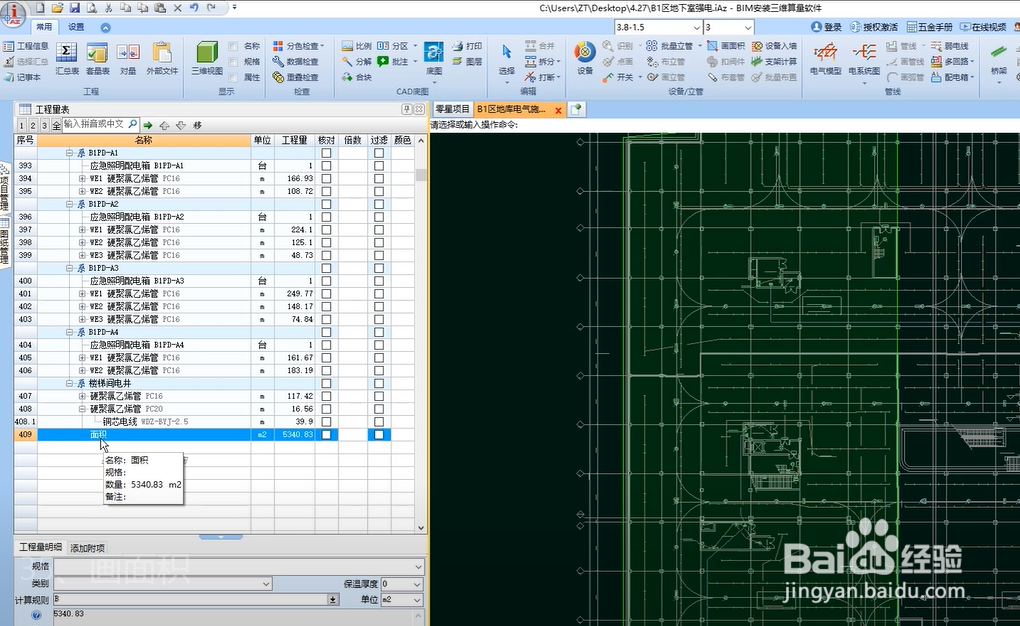Image resolution: width=1020 pixels, height=626 pixels.
Task: Click the green arrow in 工程量表 toolbar
Action: (x=148, y=125)
